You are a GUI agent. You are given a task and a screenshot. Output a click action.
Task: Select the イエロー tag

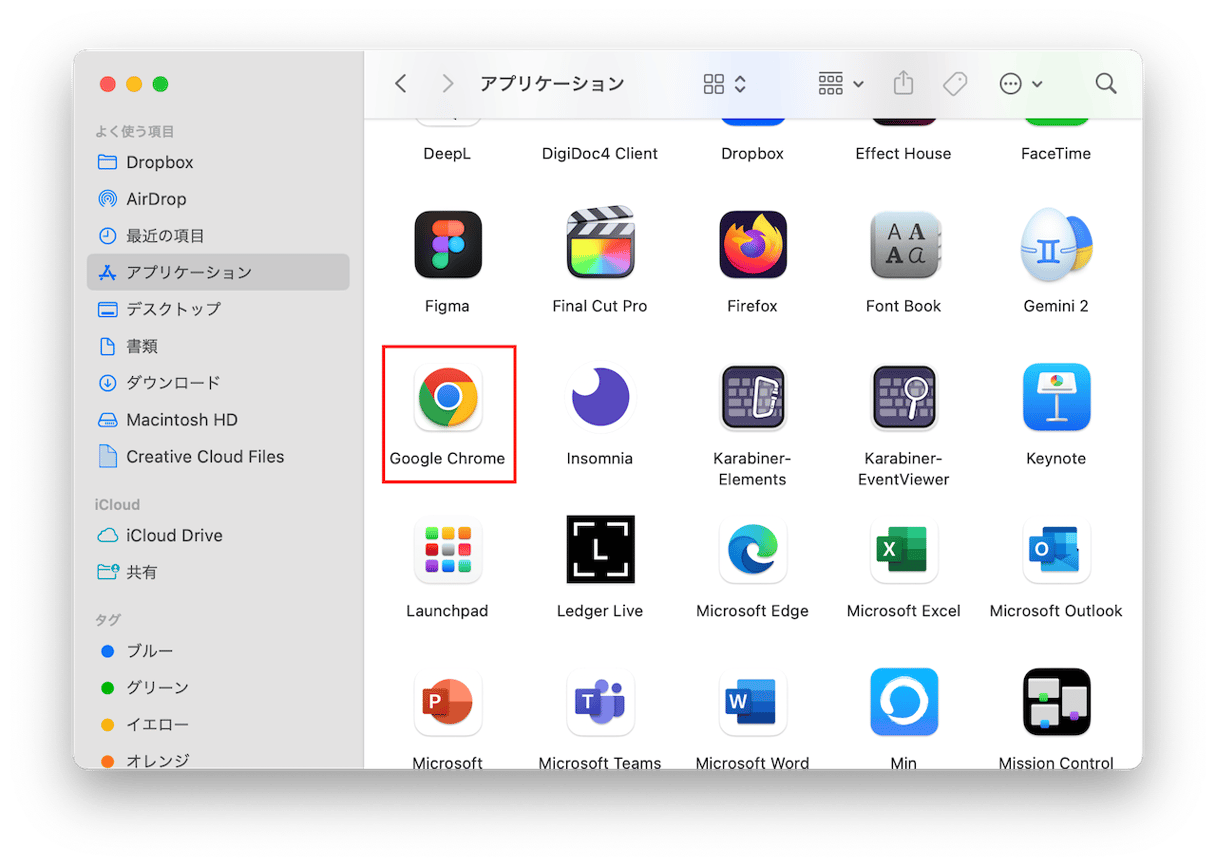tap(218, 725)
